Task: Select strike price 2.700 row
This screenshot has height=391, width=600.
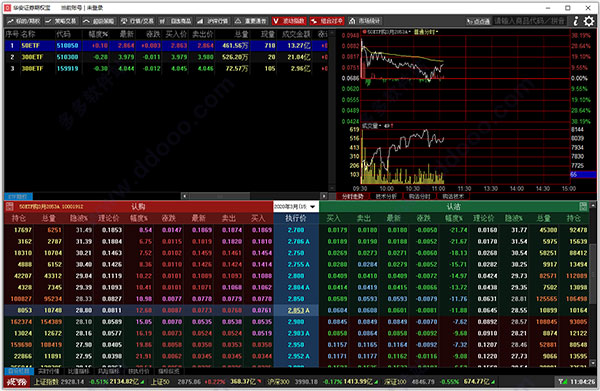Action: tap(296, 230)
